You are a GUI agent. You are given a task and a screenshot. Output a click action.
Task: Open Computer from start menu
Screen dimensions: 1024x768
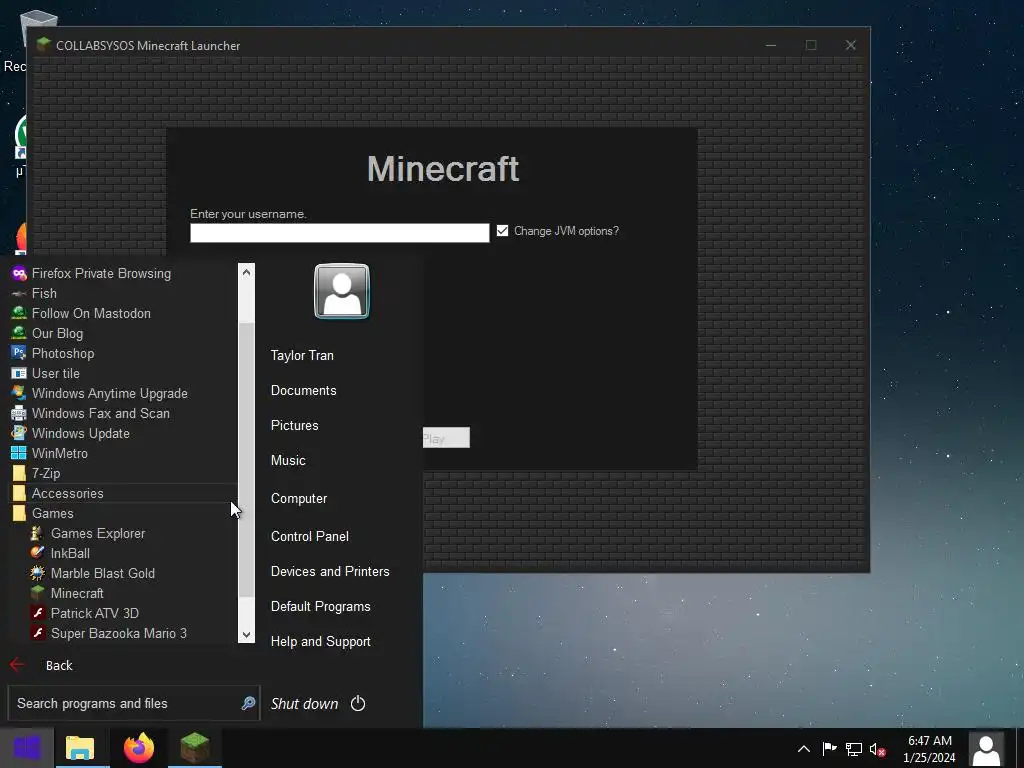click(299, 499)
